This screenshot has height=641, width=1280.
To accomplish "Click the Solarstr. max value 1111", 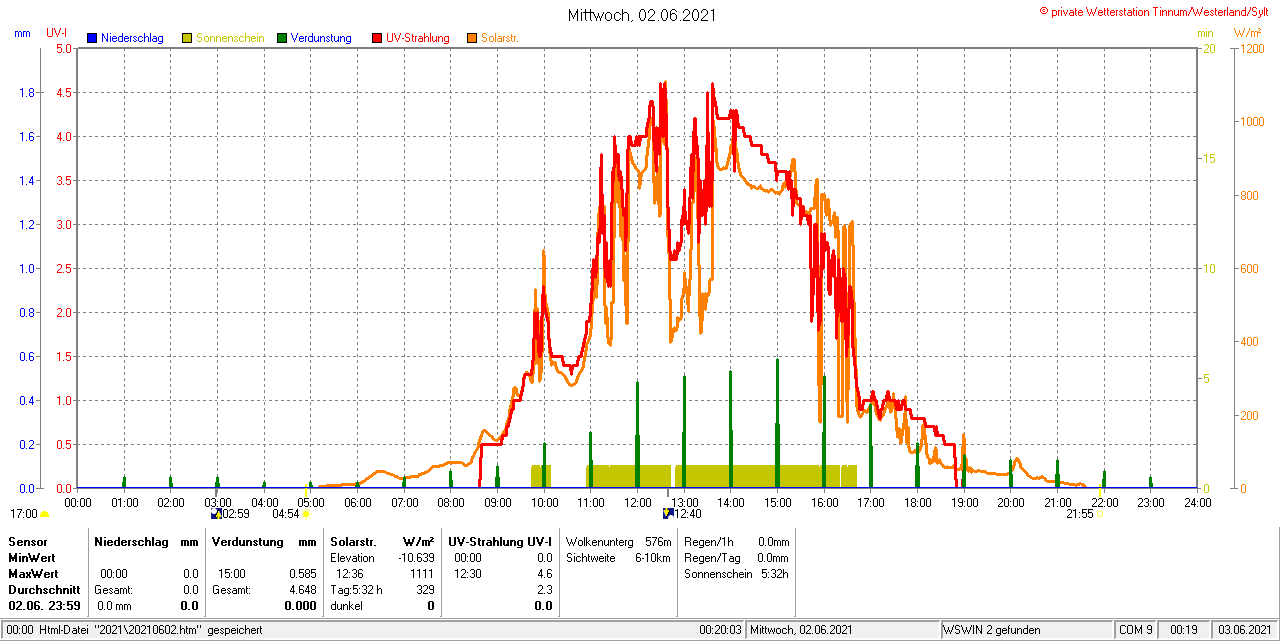I will click(423, 574).
